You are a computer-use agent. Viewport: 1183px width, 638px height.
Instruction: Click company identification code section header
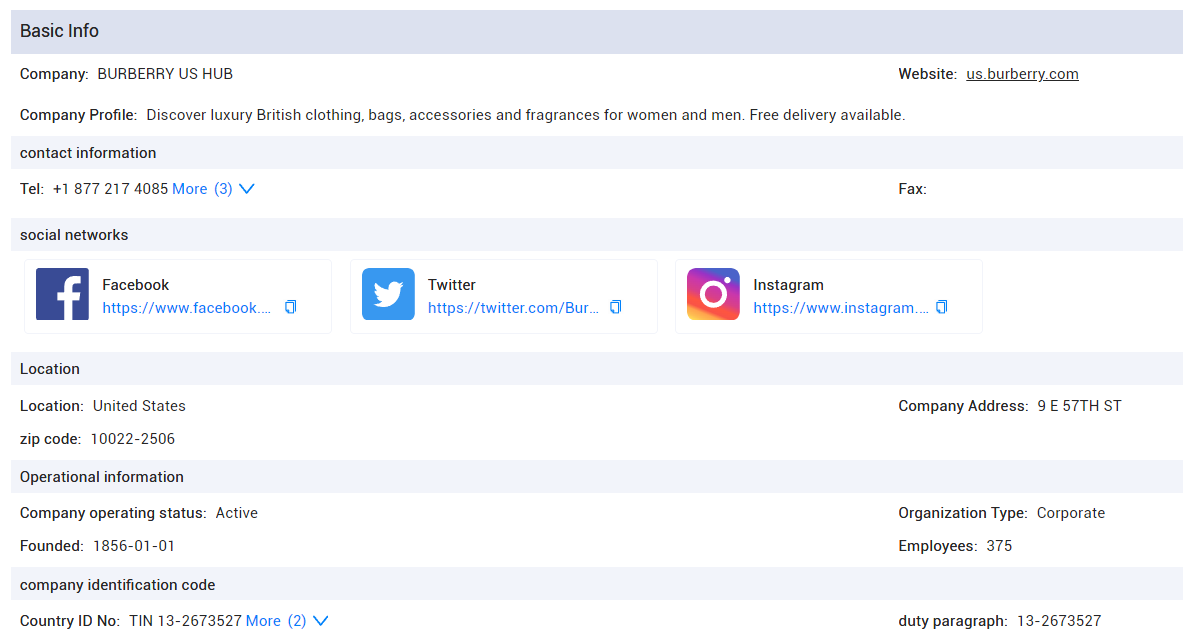597,584
